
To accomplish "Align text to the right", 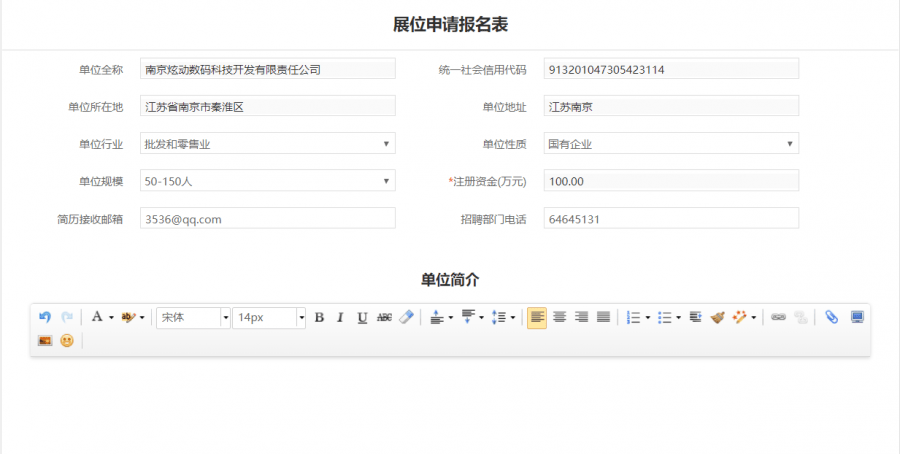I will coord(581,317).
